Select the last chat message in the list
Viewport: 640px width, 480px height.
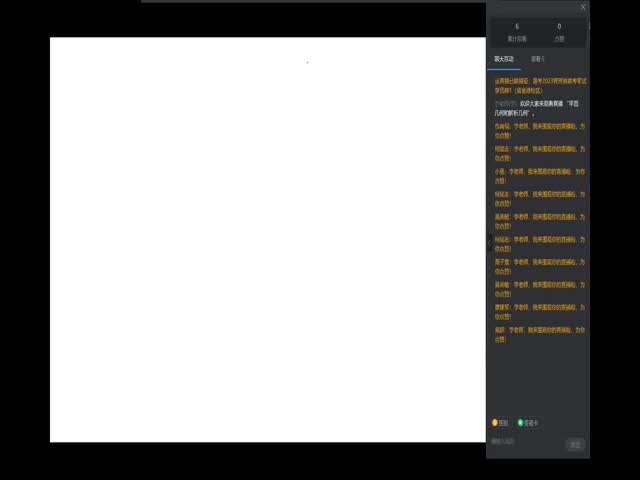coord(538,333)
